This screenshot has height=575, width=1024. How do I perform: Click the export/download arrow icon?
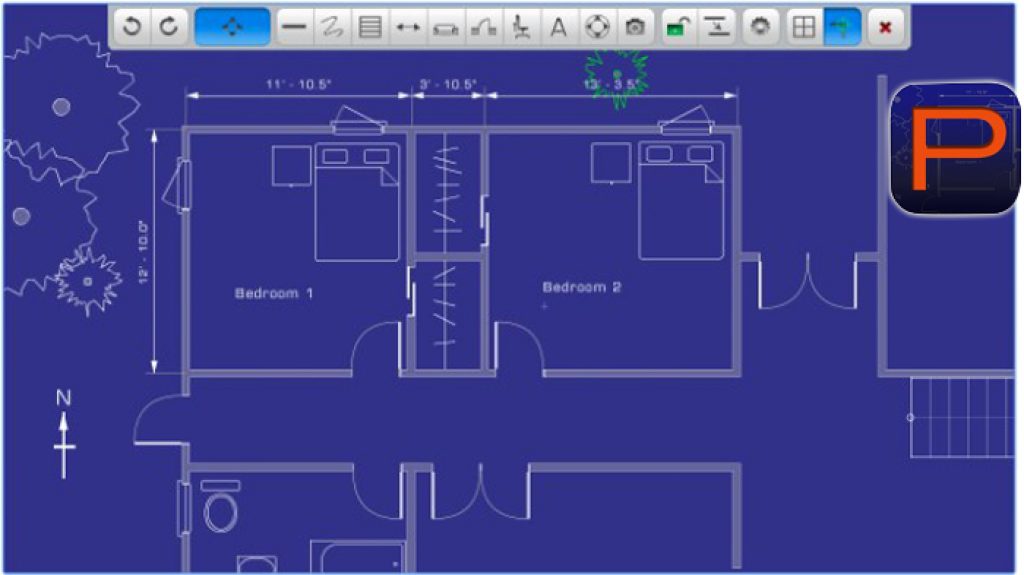click(718, 27)
